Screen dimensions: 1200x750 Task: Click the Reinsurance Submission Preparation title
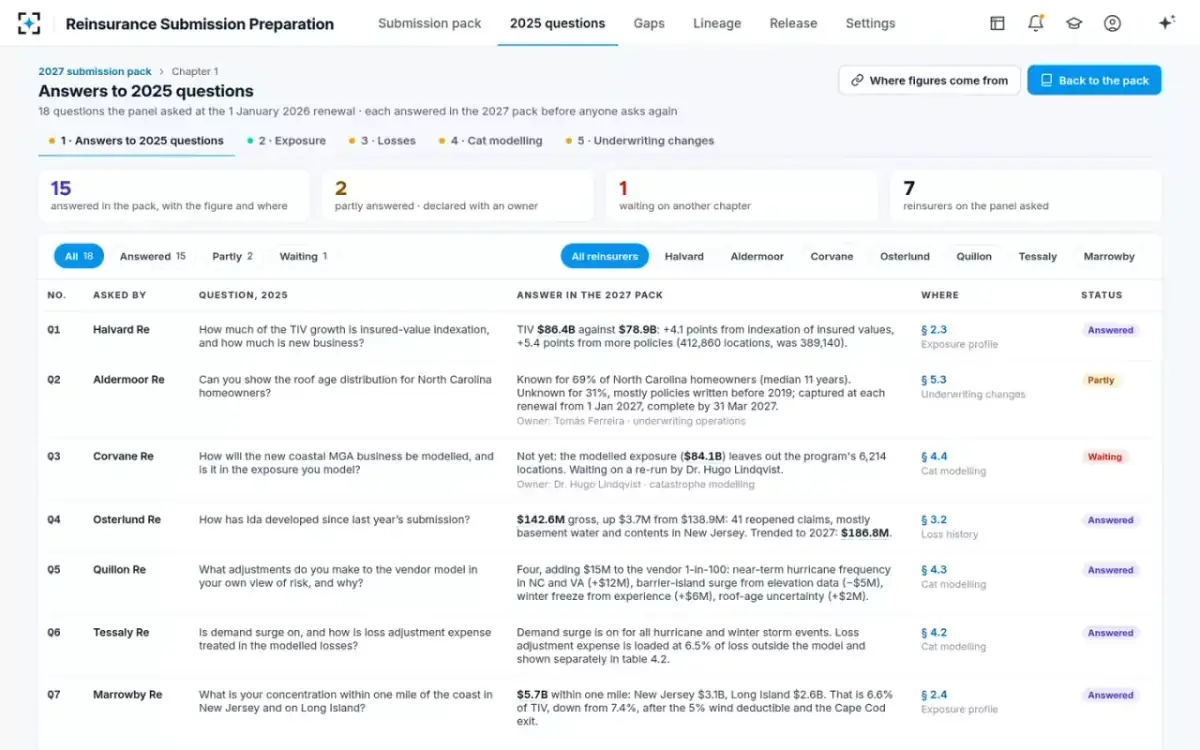tap(200, 24)
